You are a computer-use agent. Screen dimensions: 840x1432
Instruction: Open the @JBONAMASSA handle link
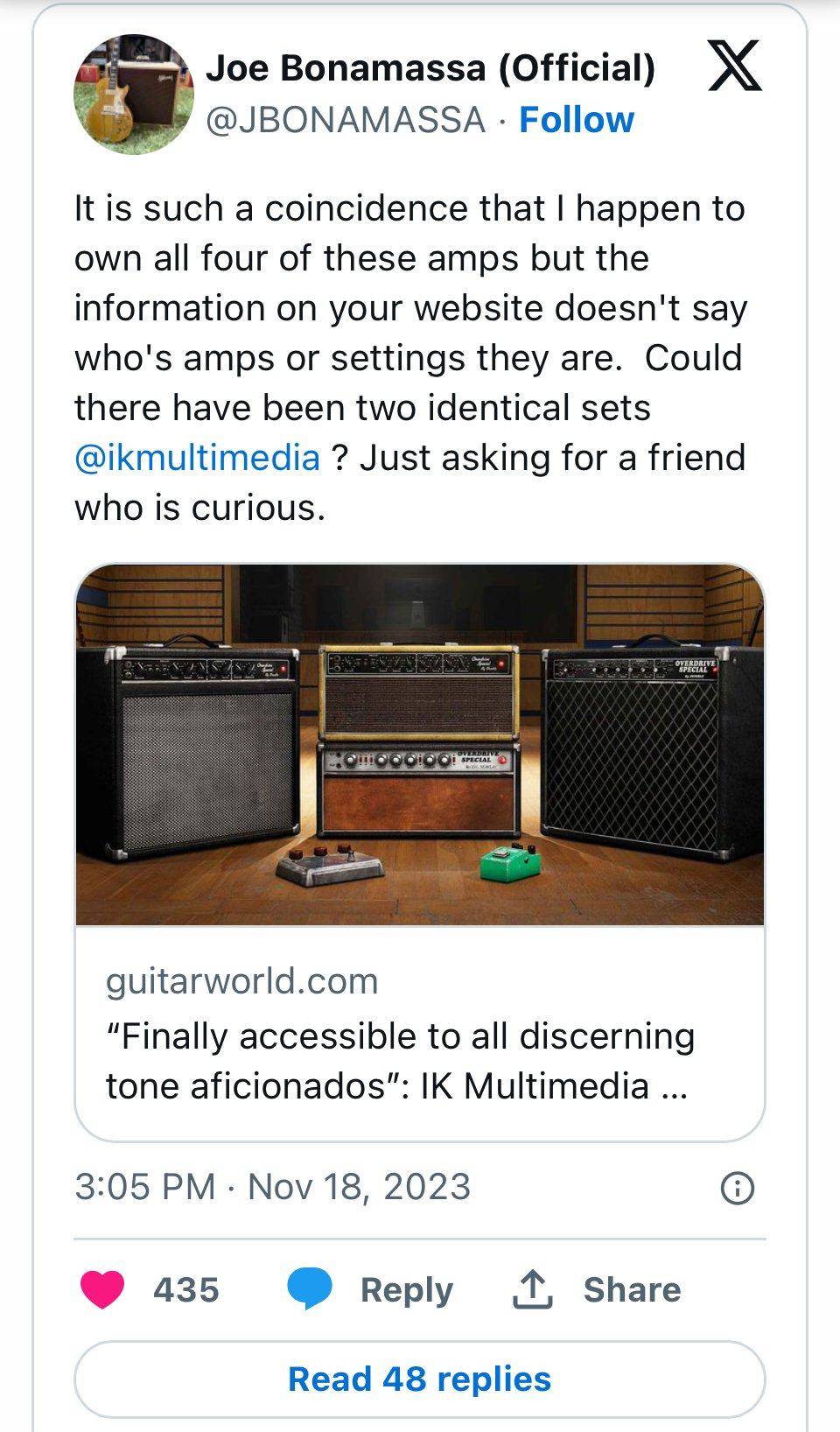click(345, 120)
